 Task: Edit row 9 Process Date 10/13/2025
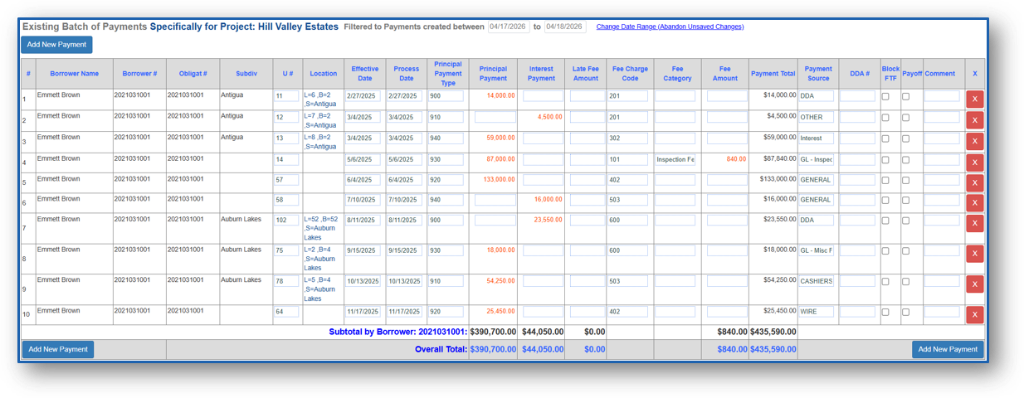[x=404, y=282]
